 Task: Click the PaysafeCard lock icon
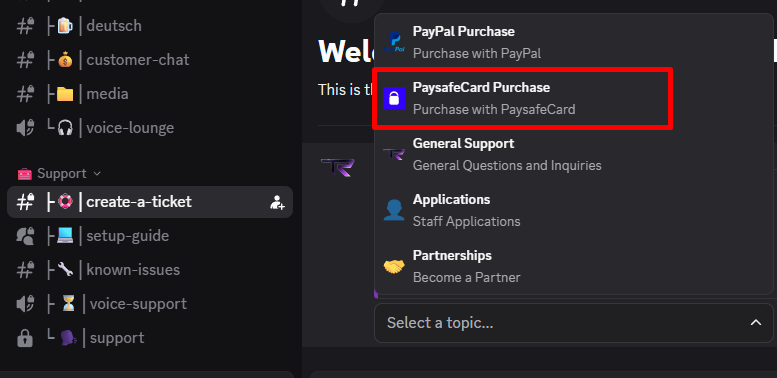(394, 98)
